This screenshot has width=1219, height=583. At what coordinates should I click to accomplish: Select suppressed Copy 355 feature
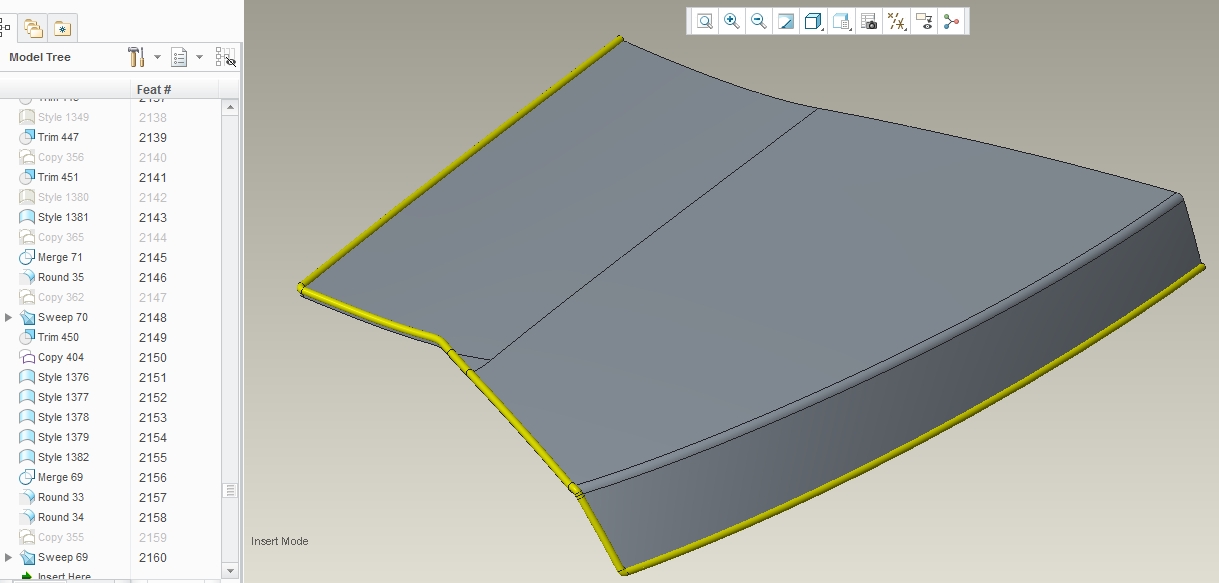[x=61, y=537]
